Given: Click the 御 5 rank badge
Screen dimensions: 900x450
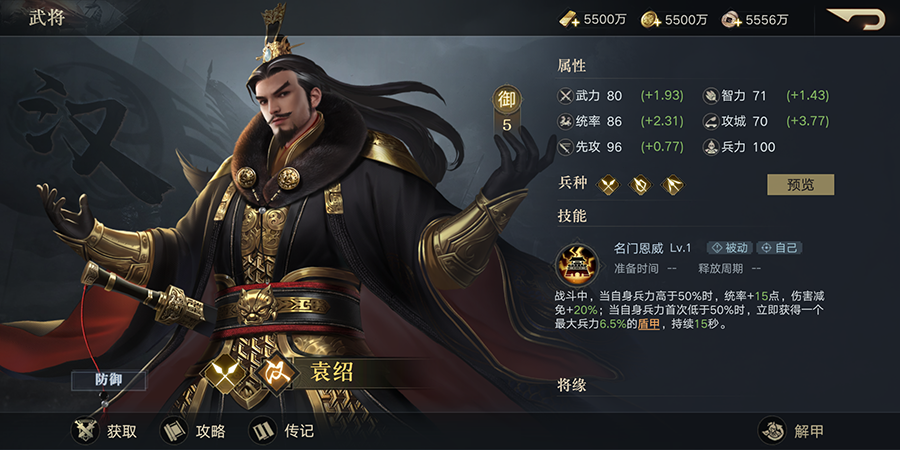Looking at the screenshot, I should 506,111.
